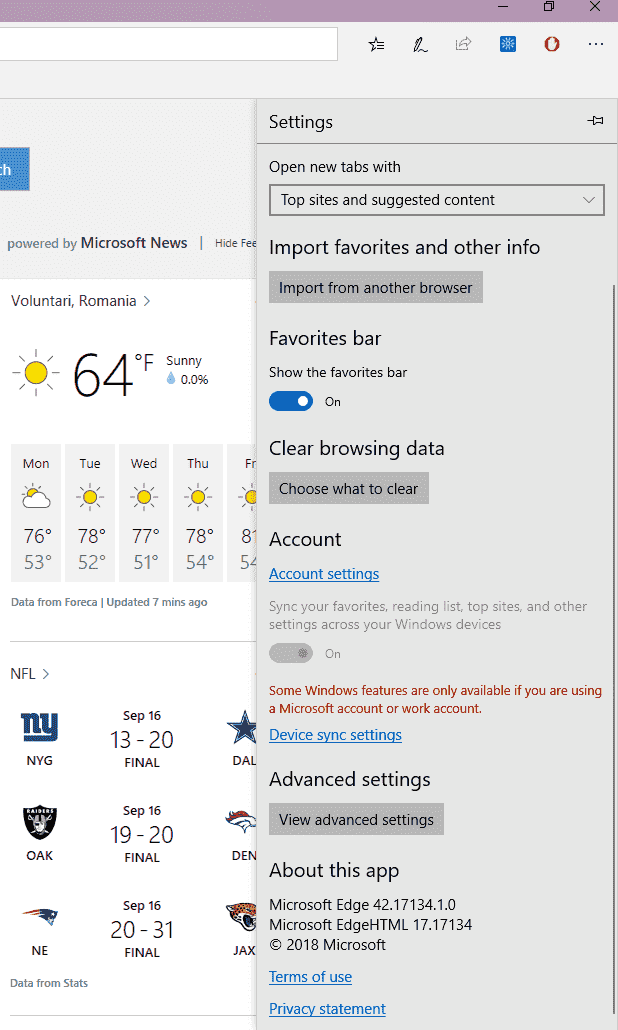Click Thursday's sunny forecast icon

[x=198, y=497]
